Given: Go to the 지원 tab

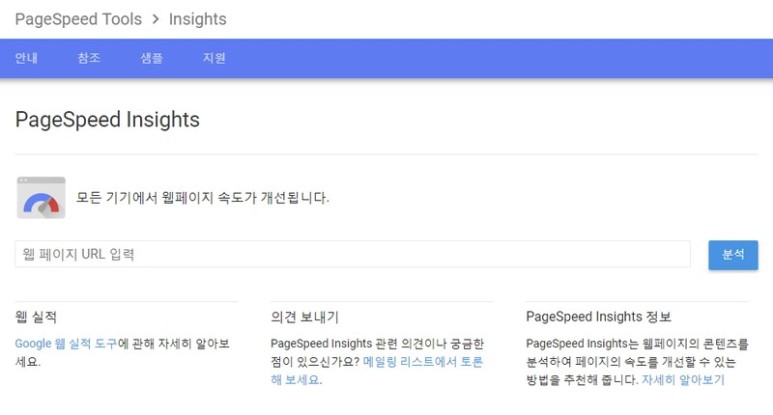Looking at the screenshot, I should [x=214, y=58].
